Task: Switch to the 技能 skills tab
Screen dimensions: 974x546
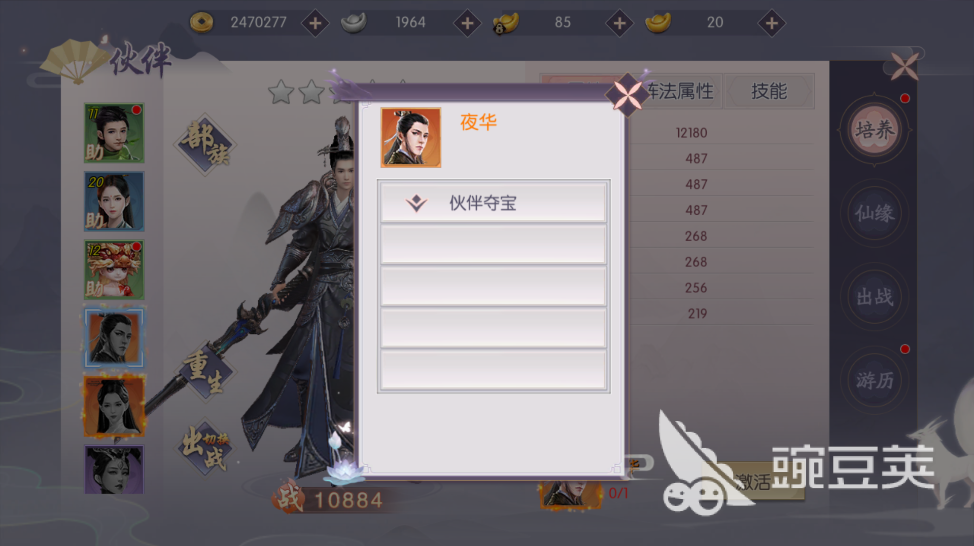Action: click(769, 92)
